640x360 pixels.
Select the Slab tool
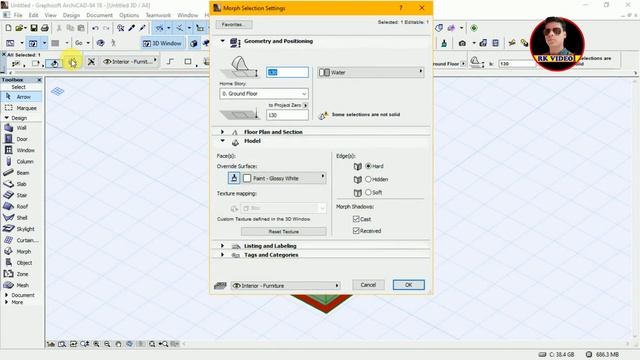[x=21, y=184]
